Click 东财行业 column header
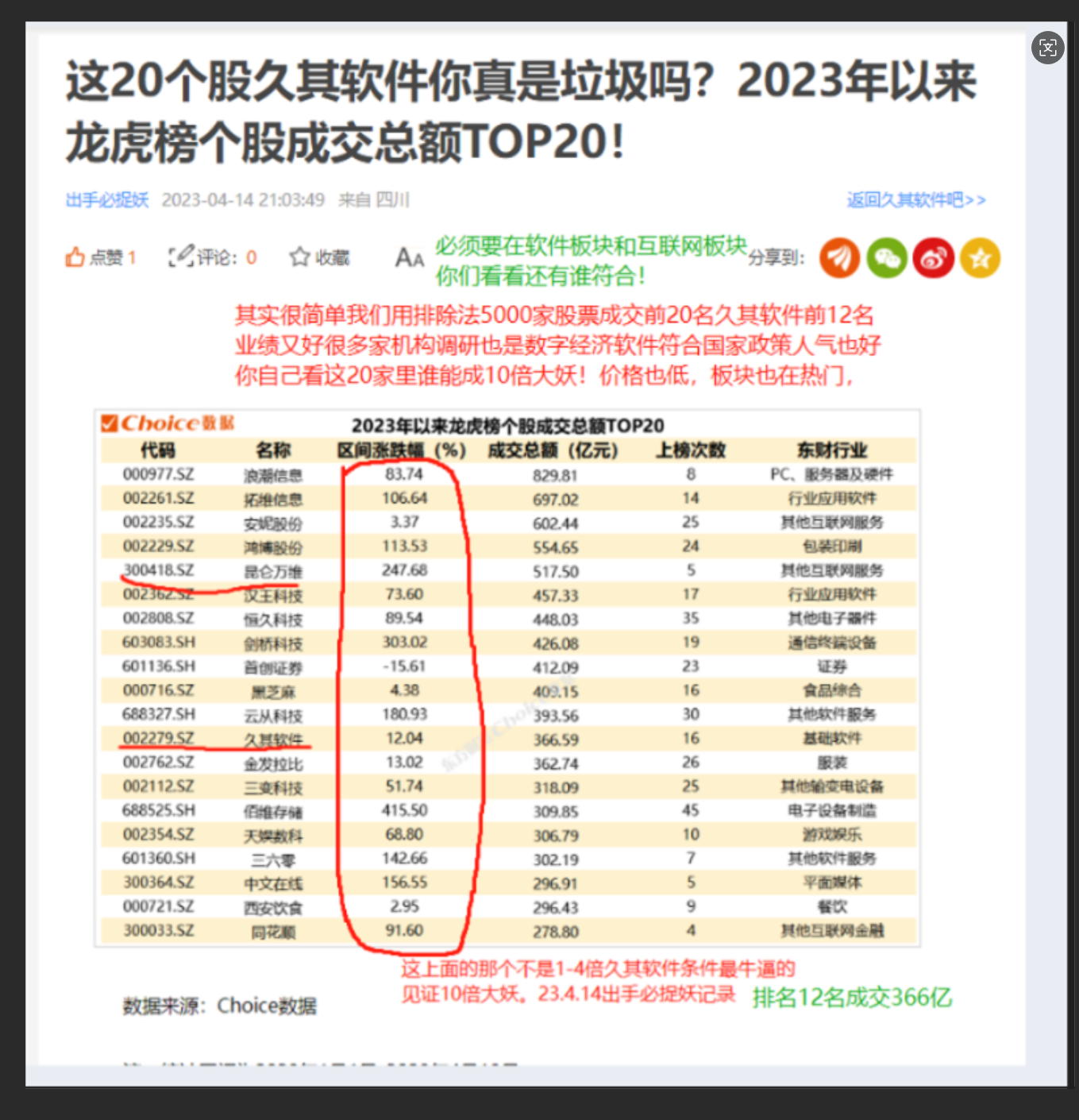 click(x=831, y=450)
